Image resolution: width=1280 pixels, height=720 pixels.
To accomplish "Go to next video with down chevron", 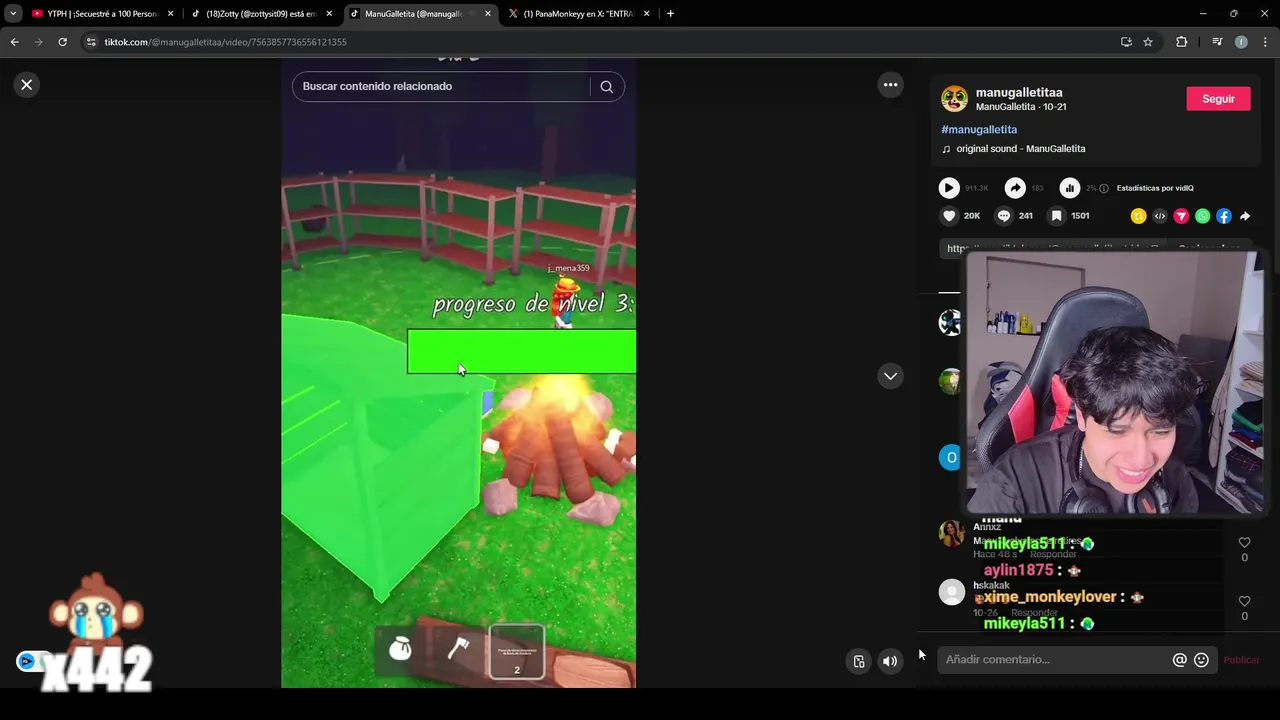I will click(890, 376).
